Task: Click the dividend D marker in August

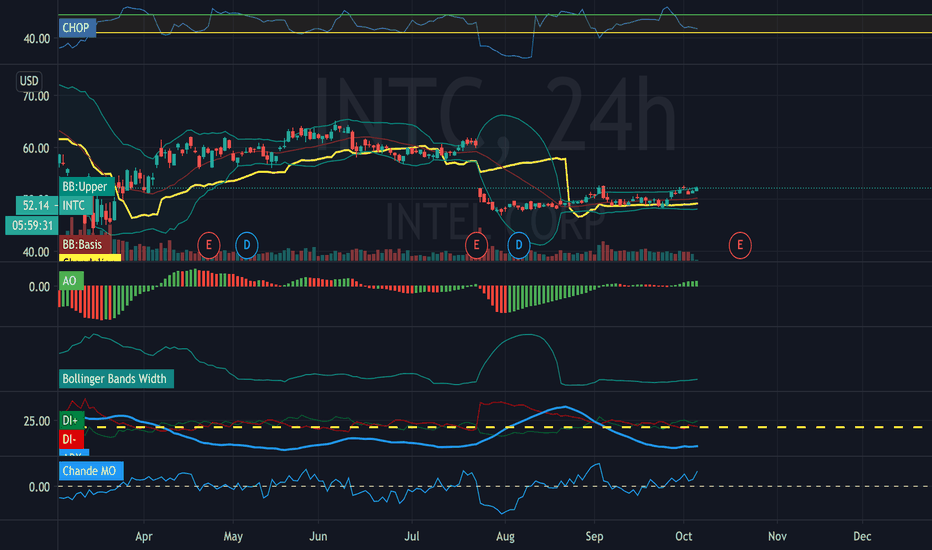Action: [519, 245]
